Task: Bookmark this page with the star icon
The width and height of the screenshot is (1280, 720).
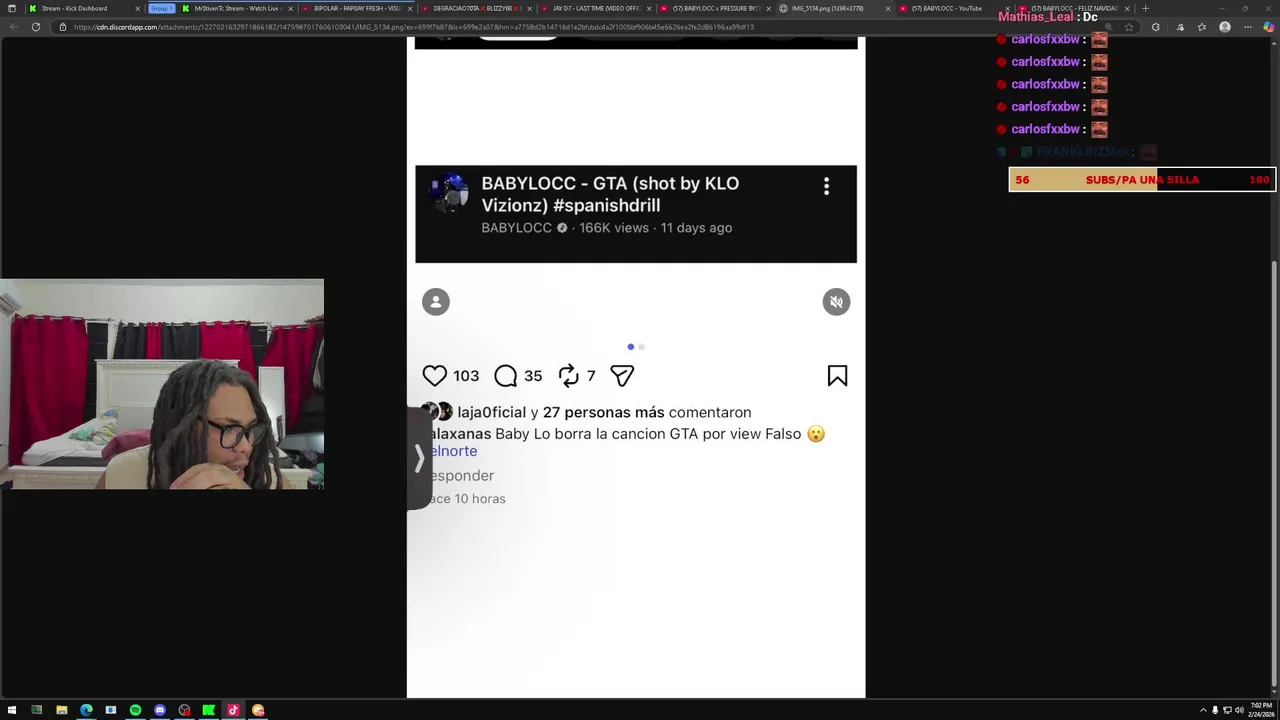Action: pos(1129,27)
